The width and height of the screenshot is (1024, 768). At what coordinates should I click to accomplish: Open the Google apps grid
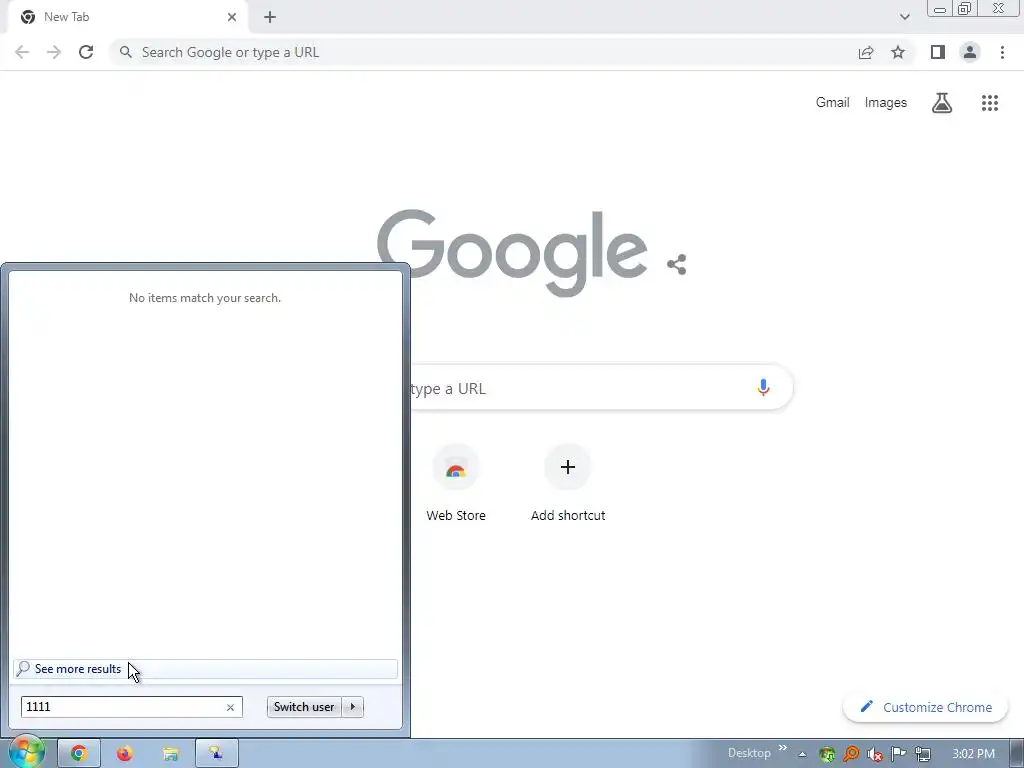point(990,103)
